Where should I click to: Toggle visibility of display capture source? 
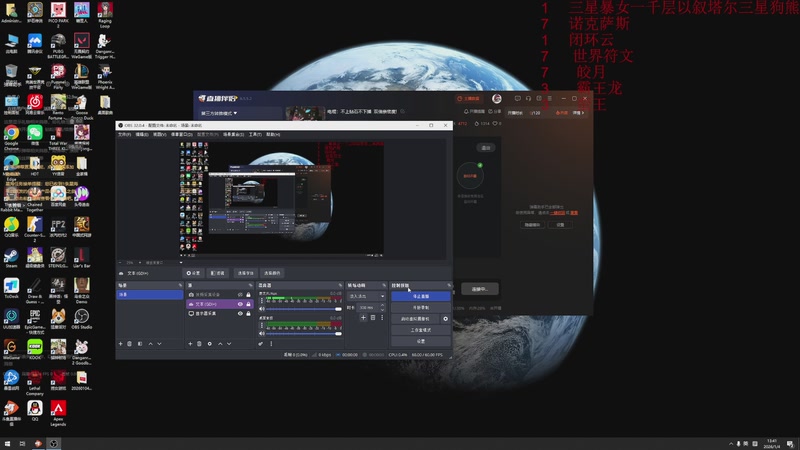point(240,313)
